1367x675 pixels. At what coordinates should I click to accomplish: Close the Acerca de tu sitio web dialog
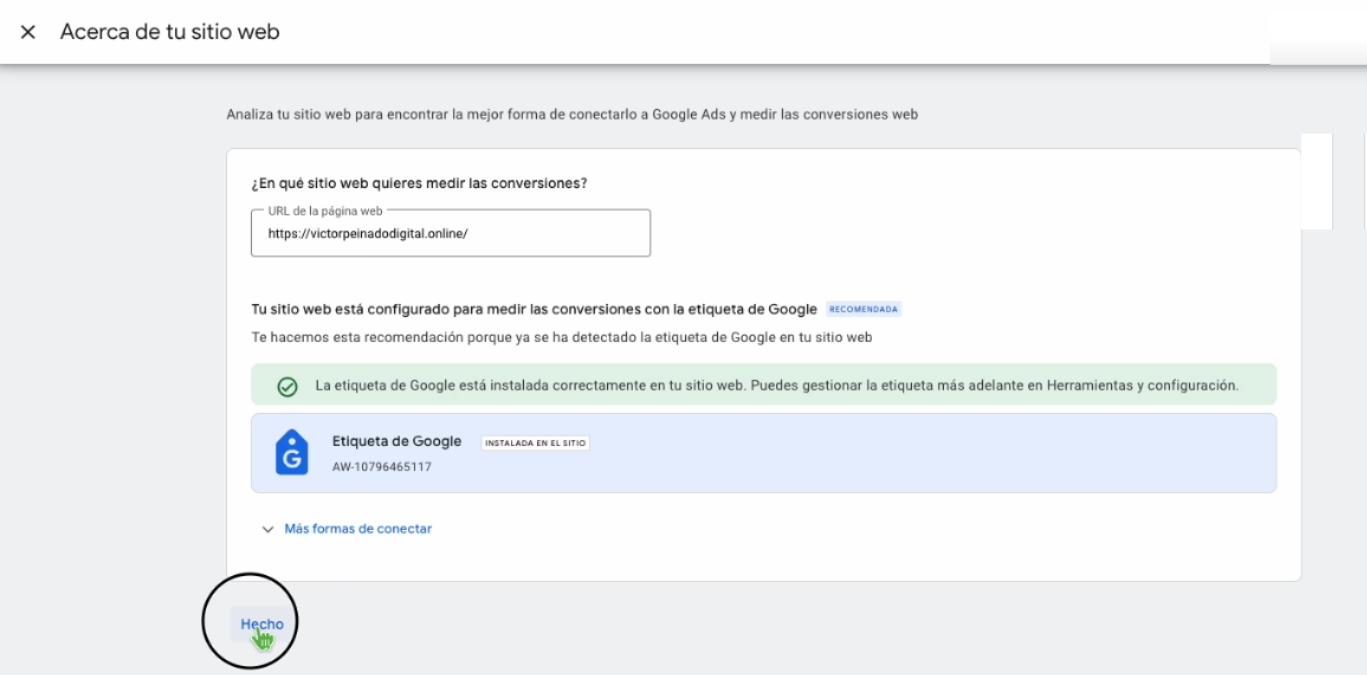pyautogui.click(x=28, y=32)
